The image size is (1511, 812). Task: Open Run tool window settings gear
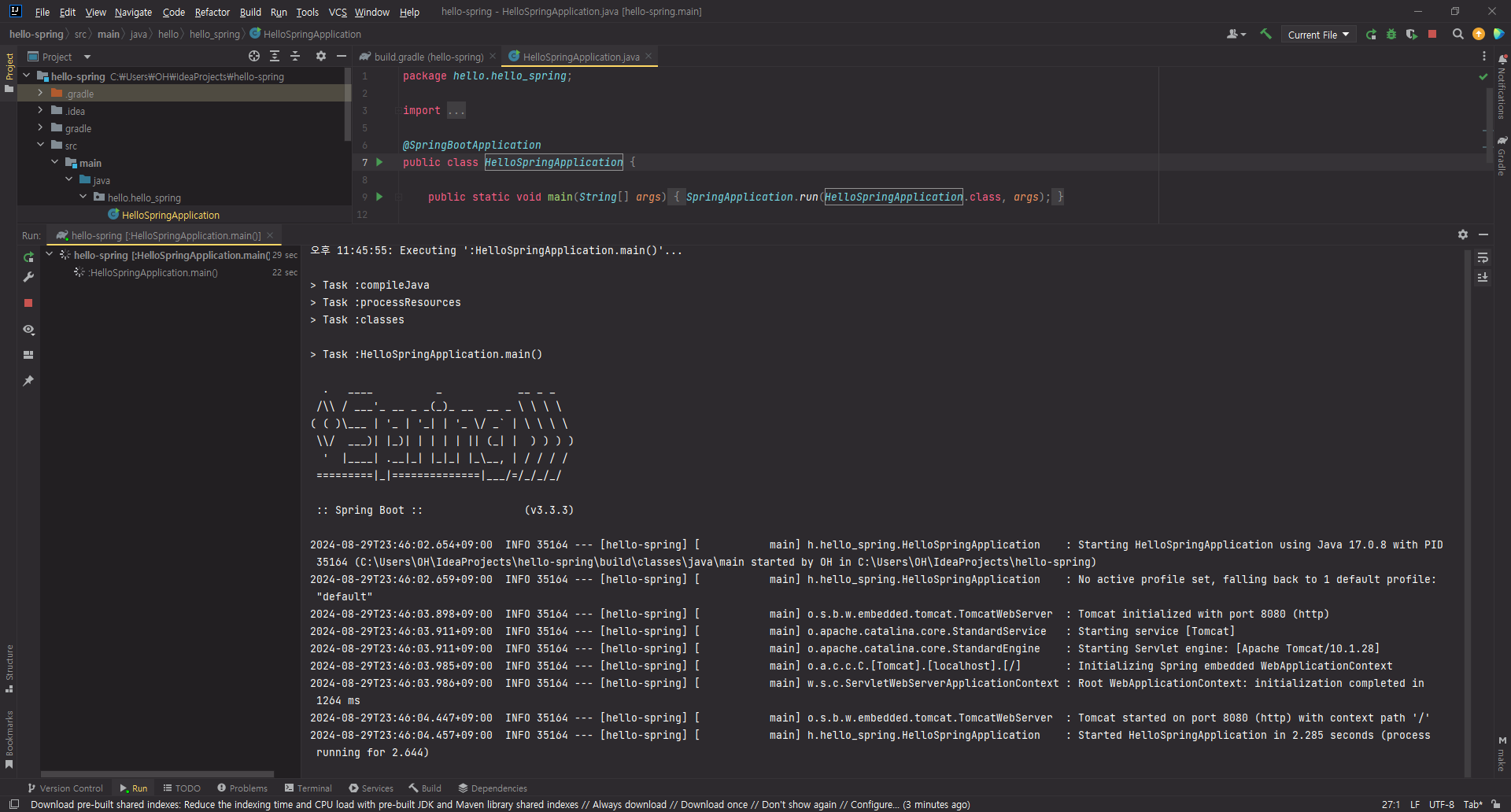coord(1462,234)
